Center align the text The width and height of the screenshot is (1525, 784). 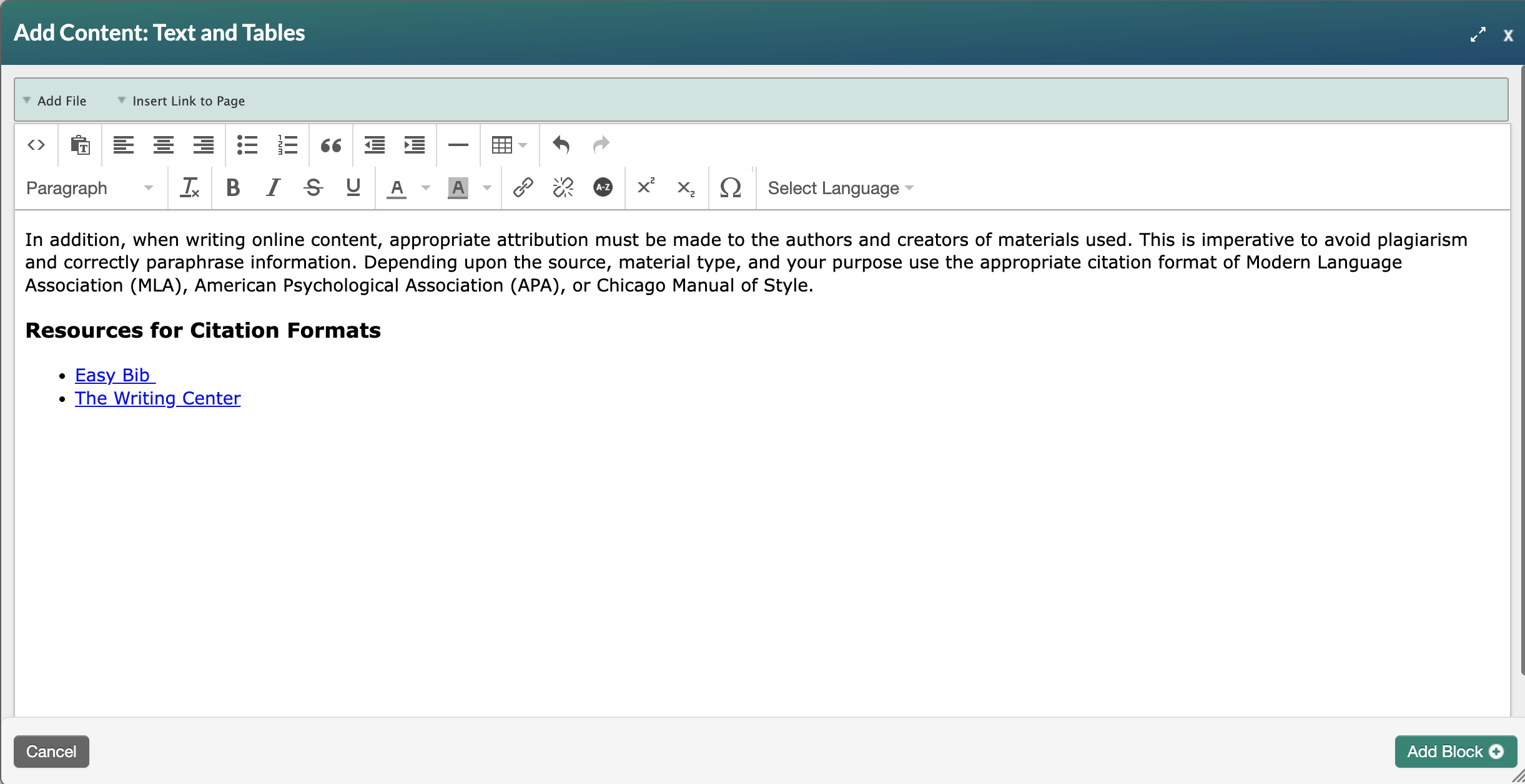click(x=164, y=145)
